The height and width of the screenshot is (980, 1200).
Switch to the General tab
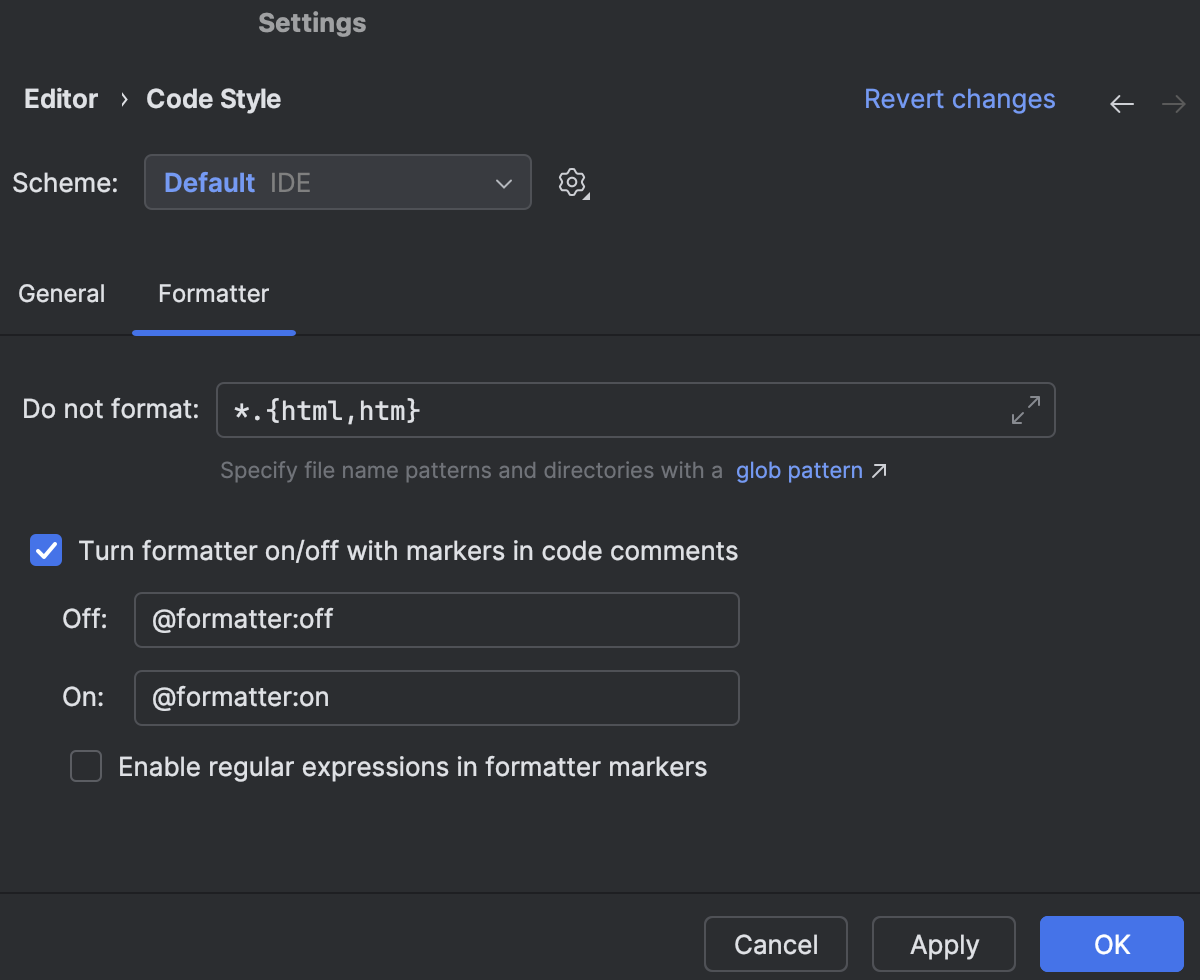[61, 293]
